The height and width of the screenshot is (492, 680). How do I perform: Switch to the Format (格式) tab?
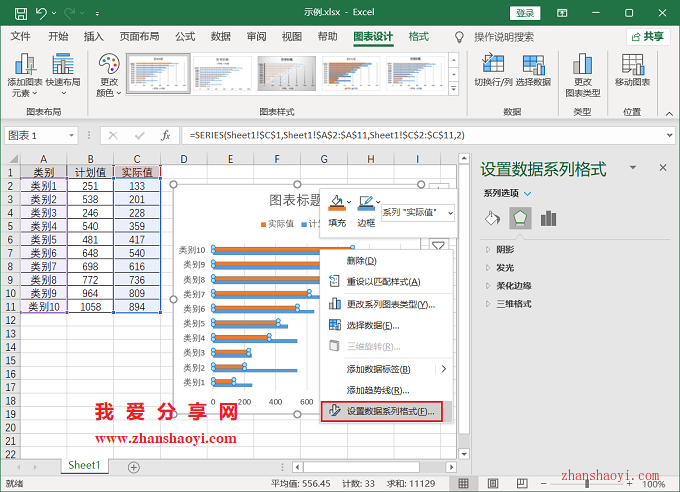(418, 36)
